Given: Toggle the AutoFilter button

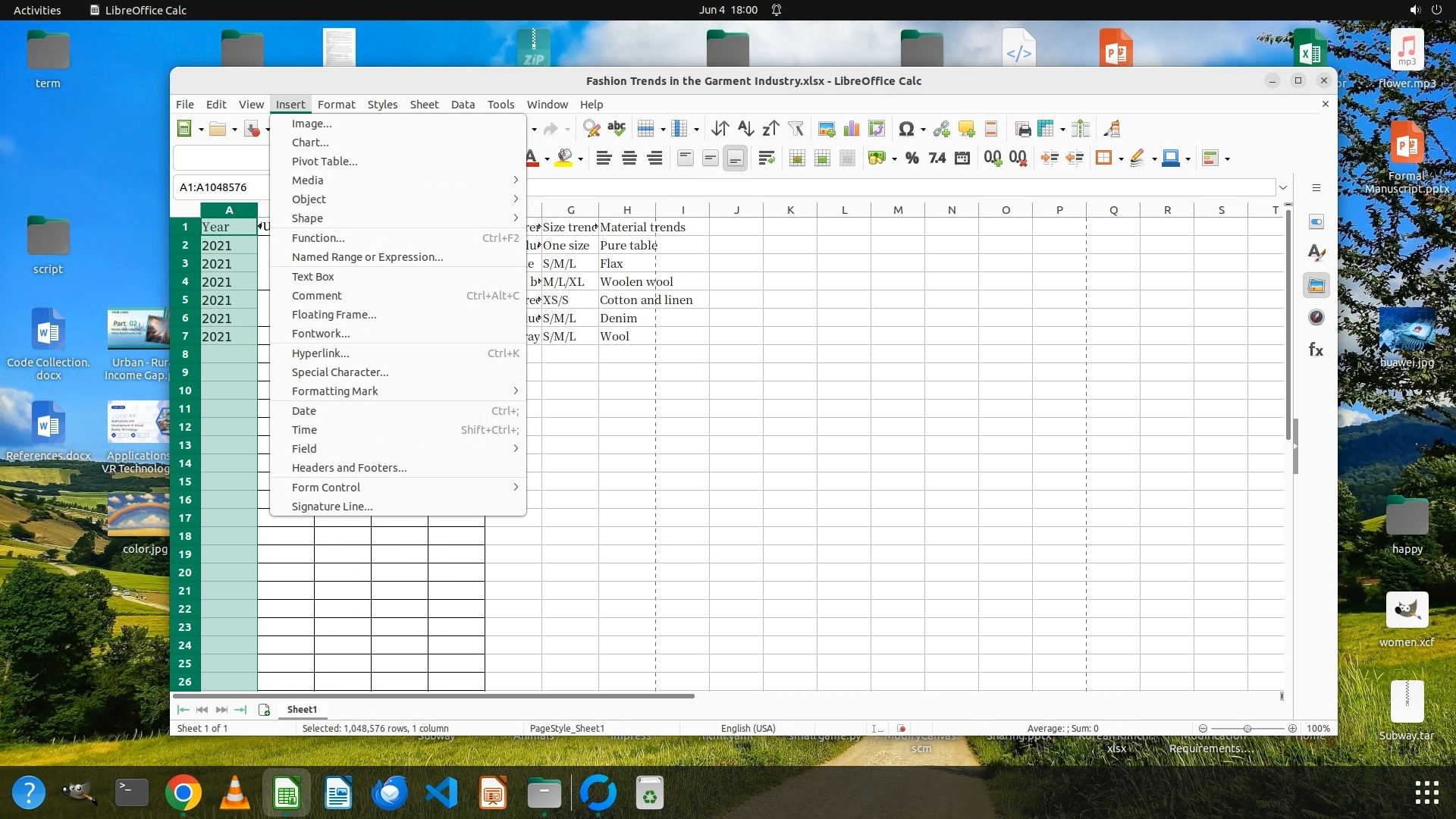Looking at the screenshot, I should pos(795,129).
